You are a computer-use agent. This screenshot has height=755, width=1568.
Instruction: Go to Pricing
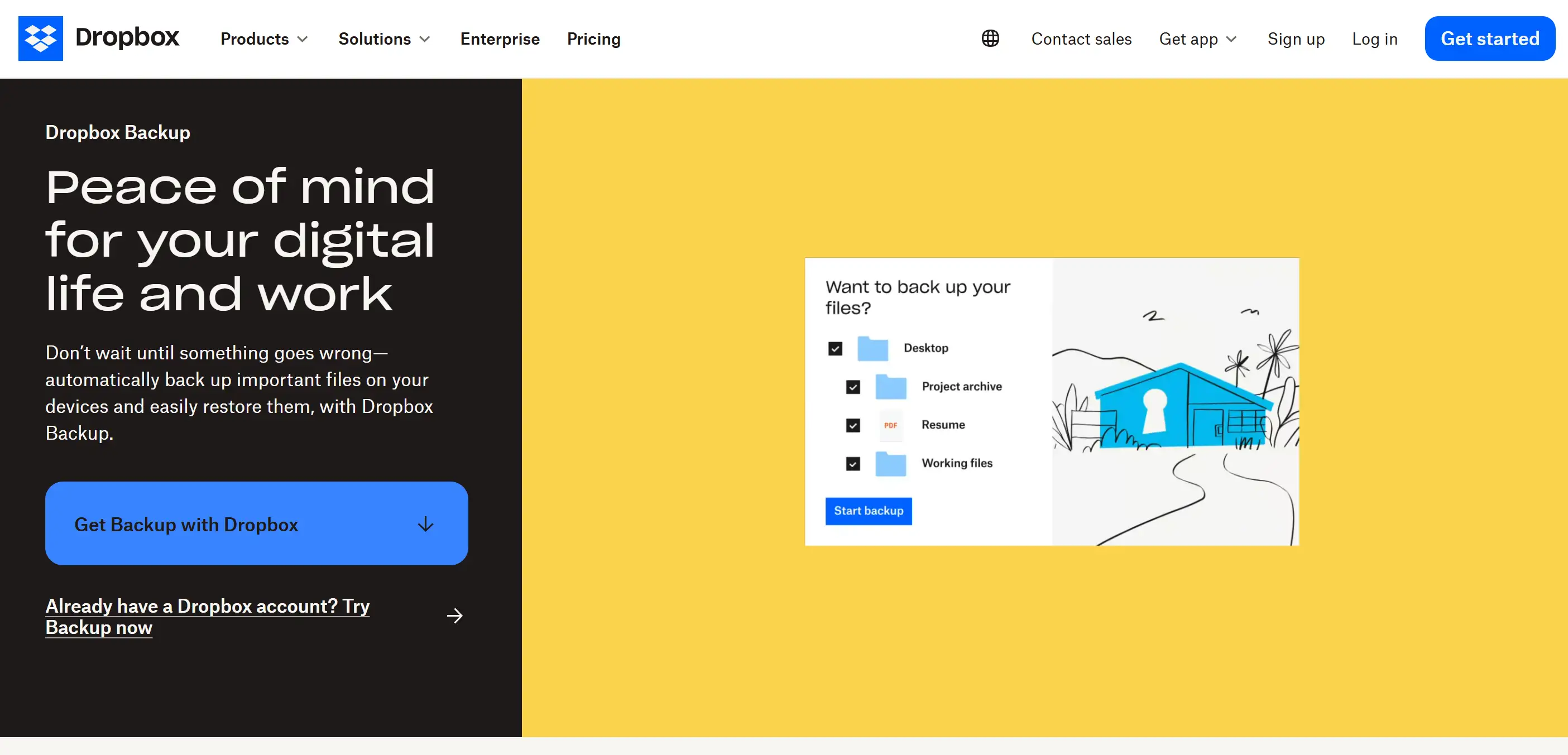[x=593, y=39]
